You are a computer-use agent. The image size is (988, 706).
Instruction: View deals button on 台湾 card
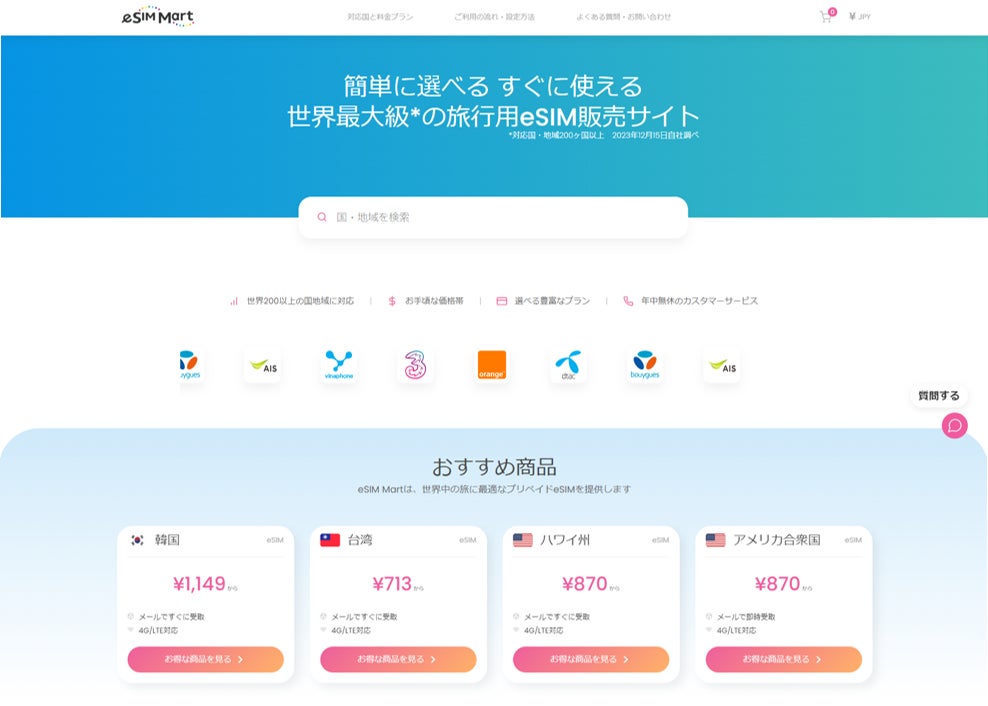pyautogui.click(x=398, y=659)
